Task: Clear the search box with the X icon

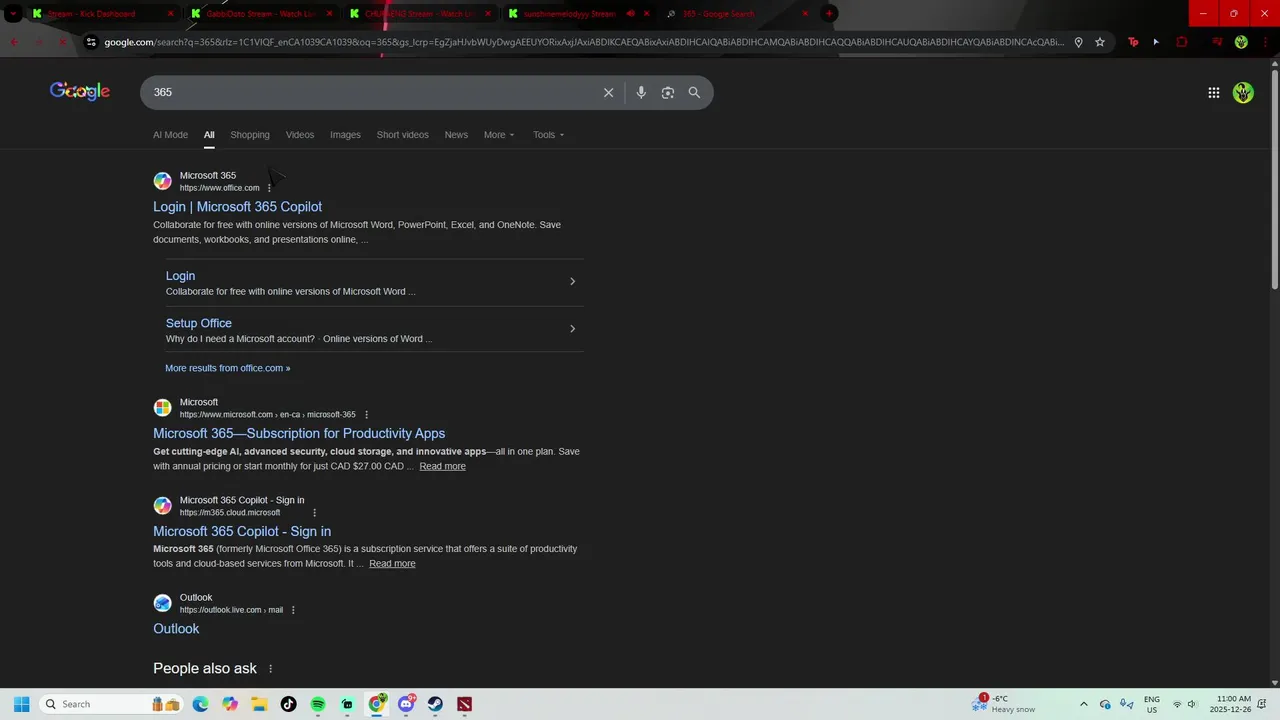Action: click(x=608, y=92)
